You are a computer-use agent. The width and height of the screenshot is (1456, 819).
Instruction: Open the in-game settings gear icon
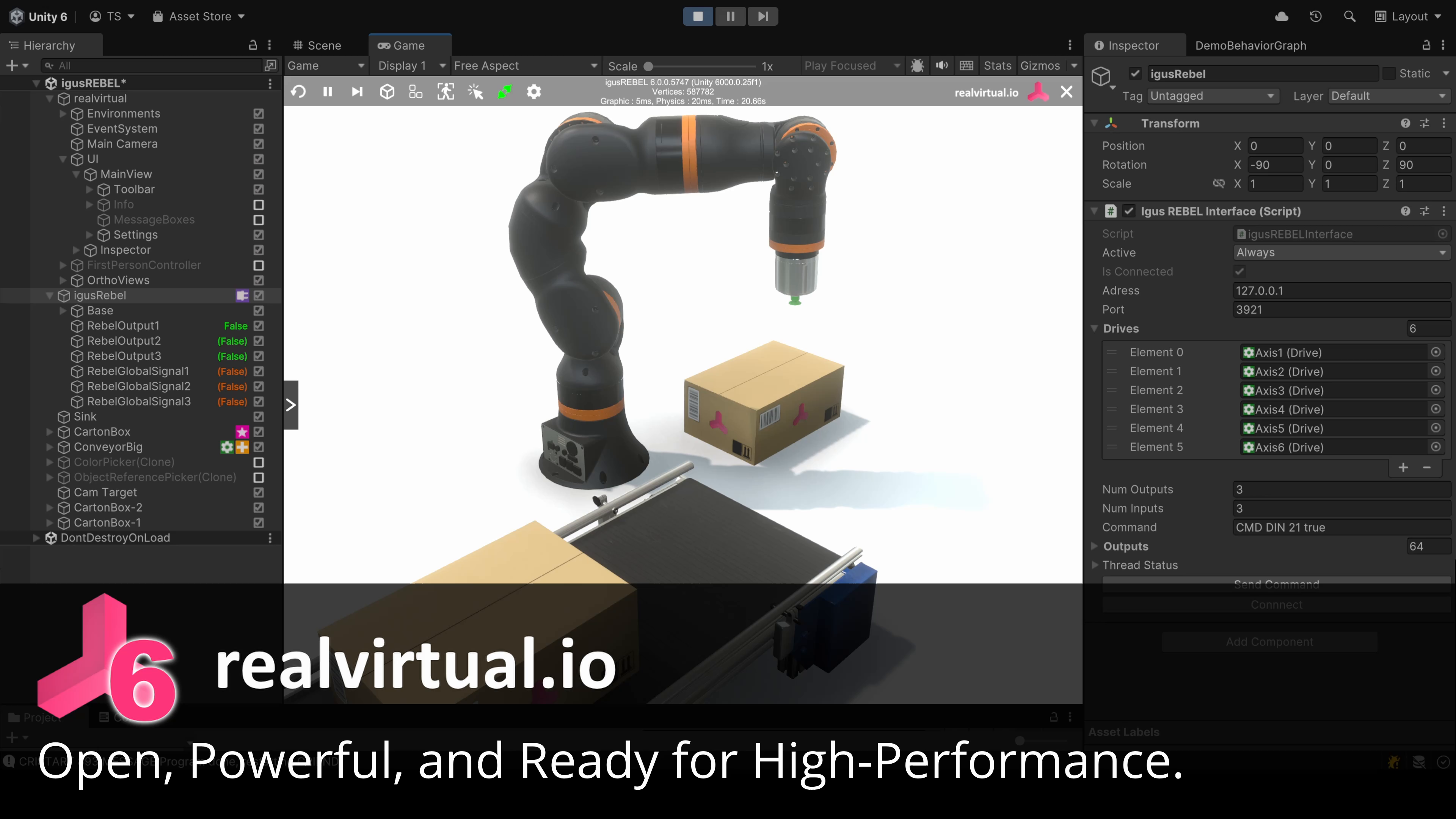pyautogui.click(x=533, y=91)
